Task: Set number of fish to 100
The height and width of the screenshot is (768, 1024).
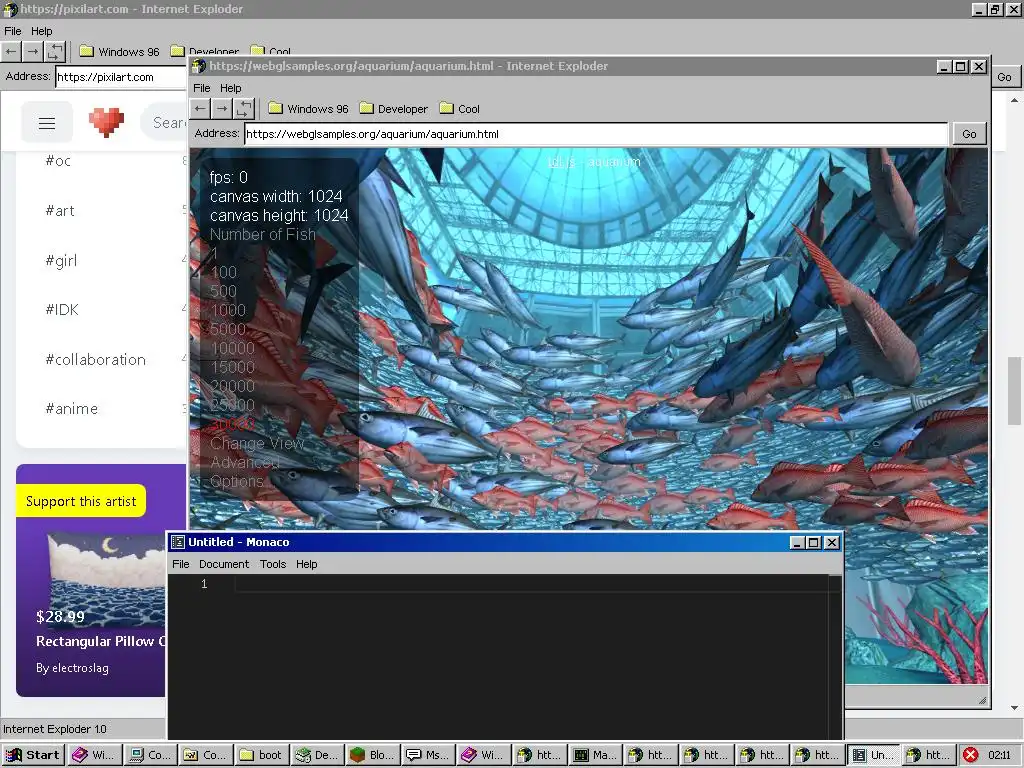Action: [x=223, y=272]
